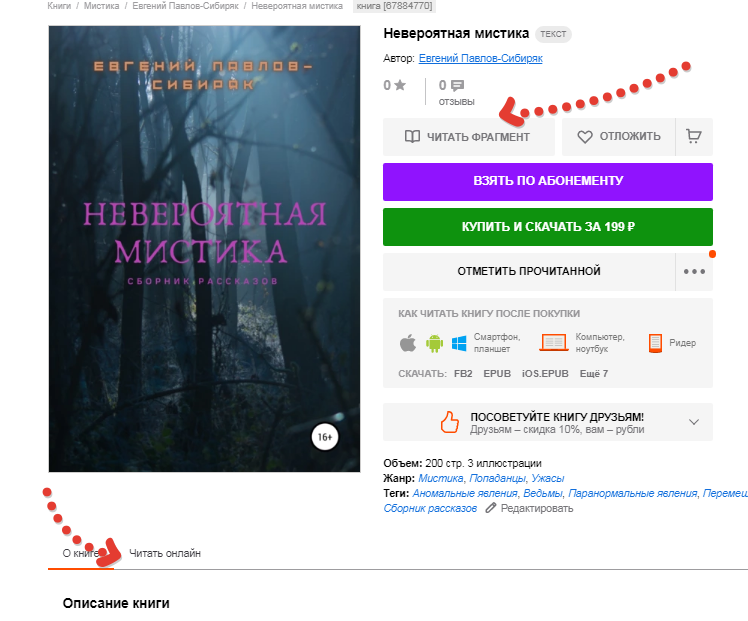Click the open book icon on Читать фрагмент
Image resolution: width=748 pixels, height=621 pixels.
tap(412, 137)
